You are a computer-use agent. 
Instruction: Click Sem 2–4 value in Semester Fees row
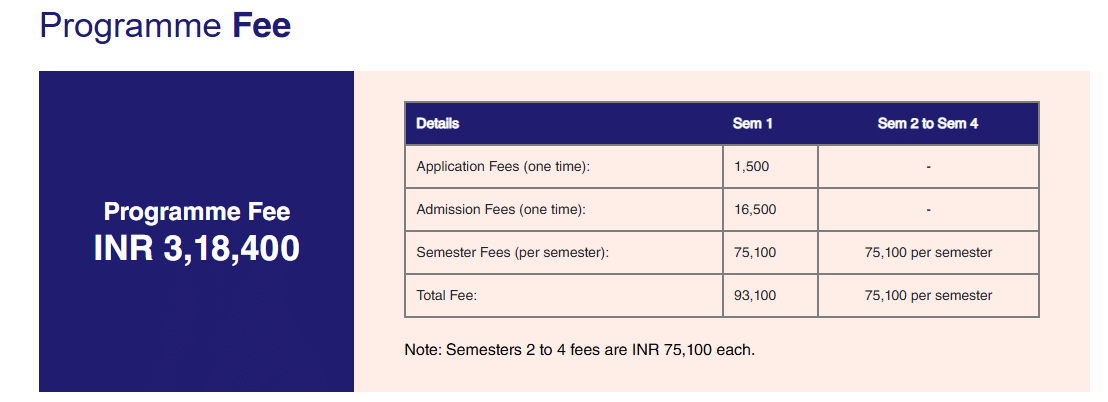point(928,253)
